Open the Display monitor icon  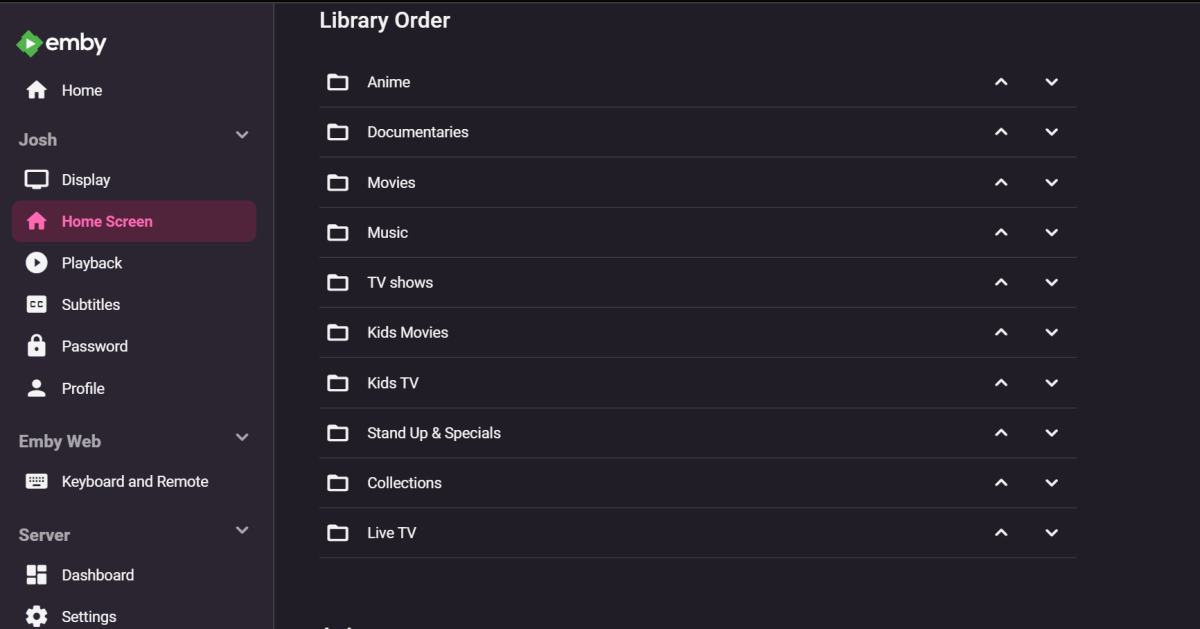point(37,179)
